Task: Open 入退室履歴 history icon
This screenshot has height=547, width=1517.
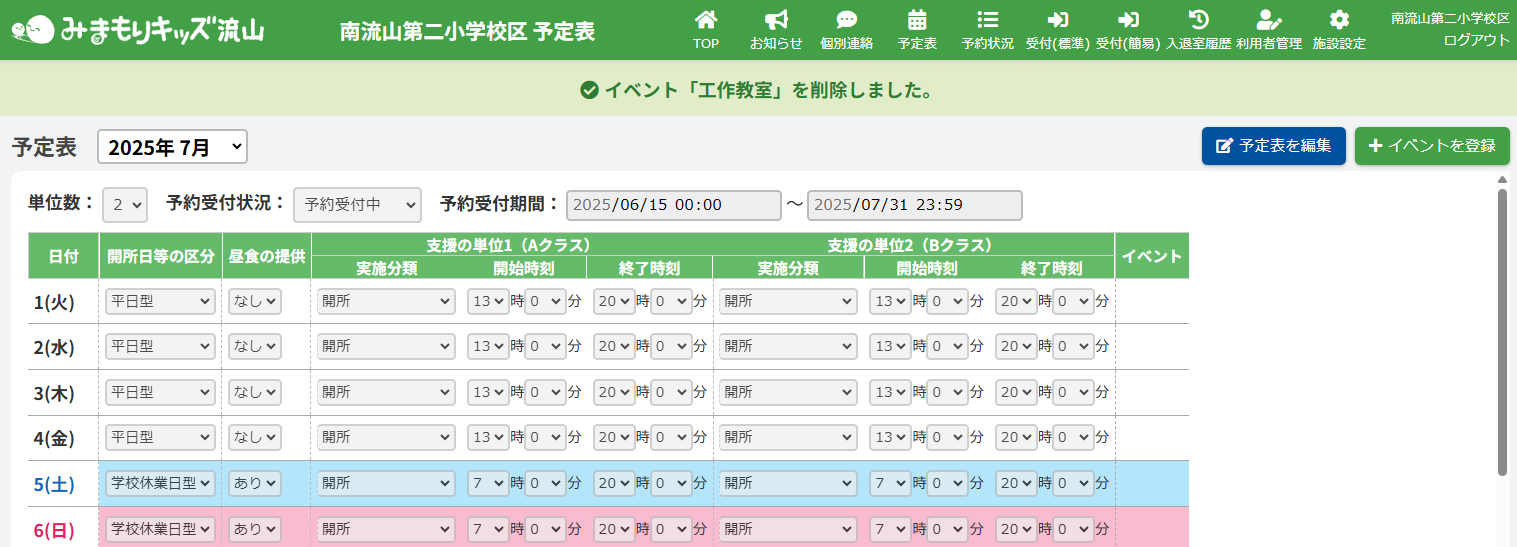Action: pos(1198,21)
